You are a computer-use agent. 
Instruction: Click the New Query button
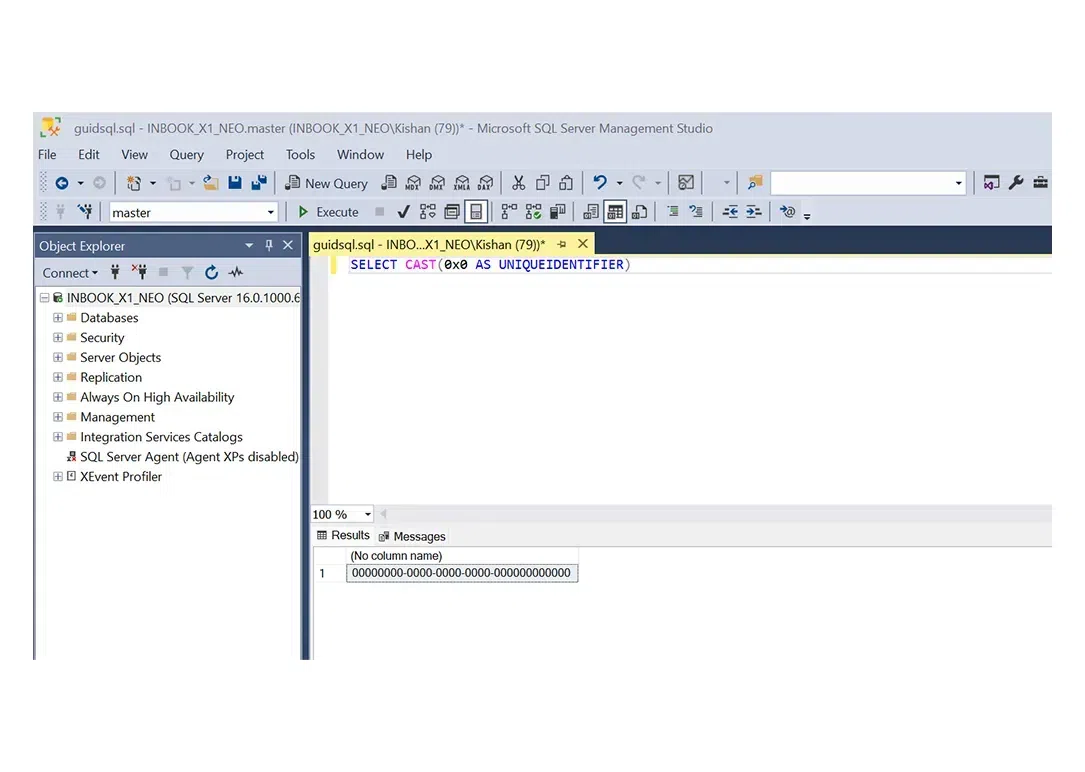(x=327, y=183)
